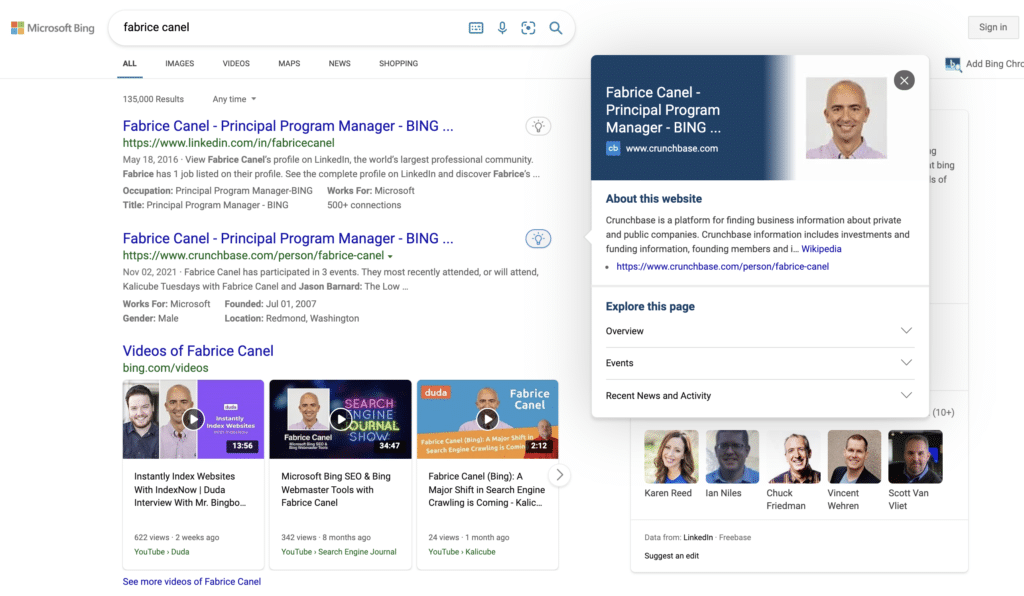This screenshot has width=1024, height=596.
Task: Click 'About this website' heading
Action: pos(654,199)
